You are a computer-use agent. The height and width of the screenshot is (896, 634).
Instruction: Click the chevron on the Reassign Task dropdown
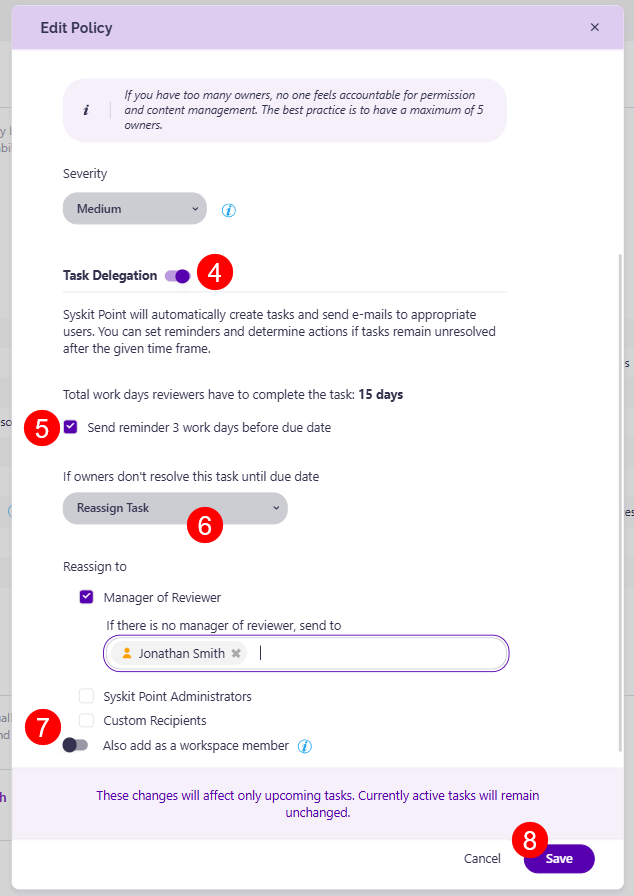(274, 508)
